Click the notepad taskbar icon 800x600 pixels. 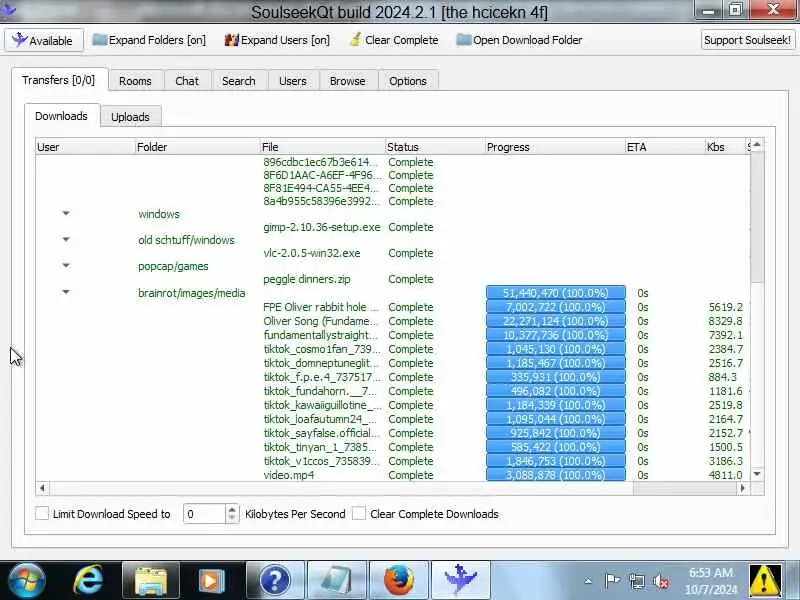point(337,580)
